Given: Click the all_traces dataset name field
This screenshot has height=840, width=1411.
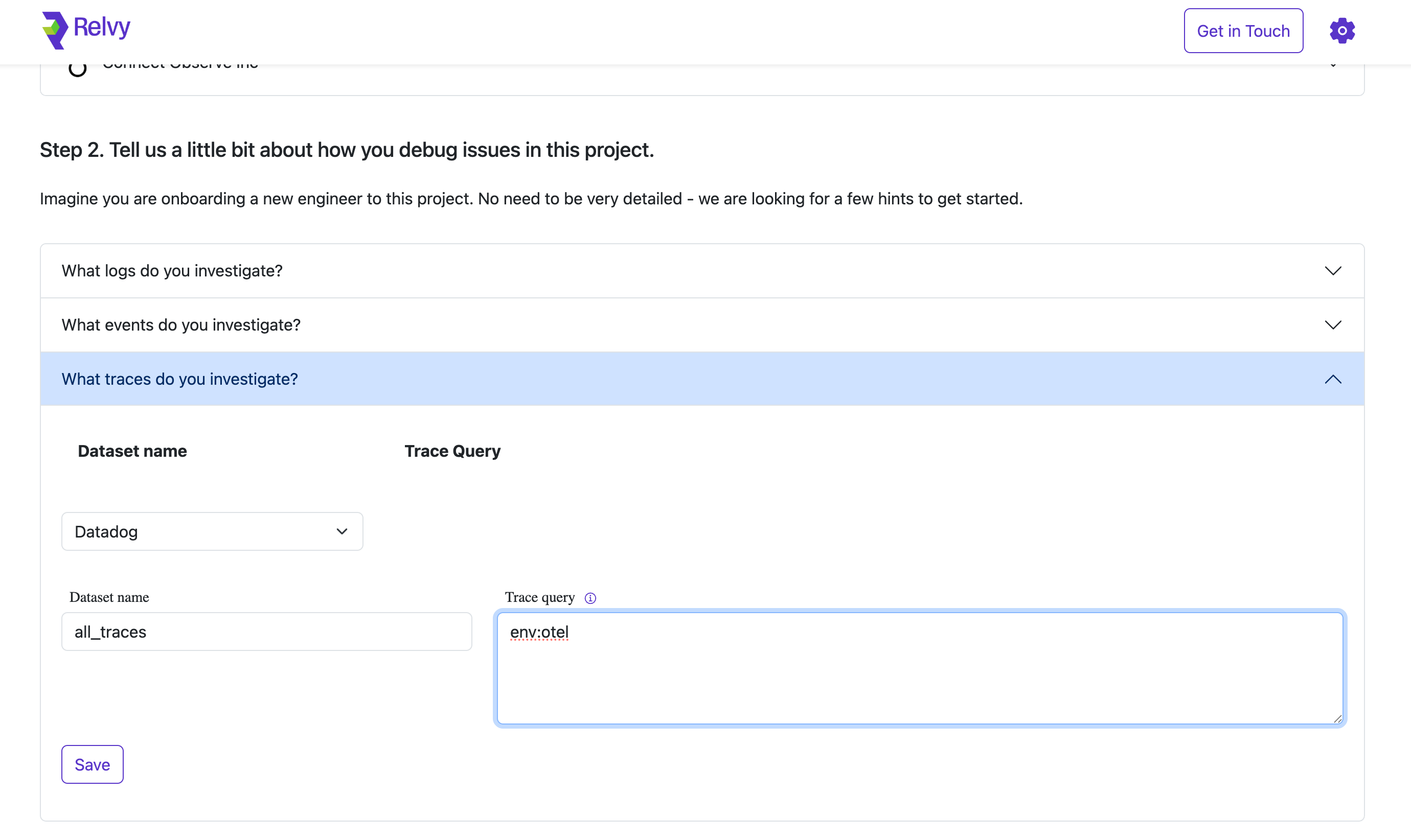Looking at the screenshot, I should click(266, 632).
